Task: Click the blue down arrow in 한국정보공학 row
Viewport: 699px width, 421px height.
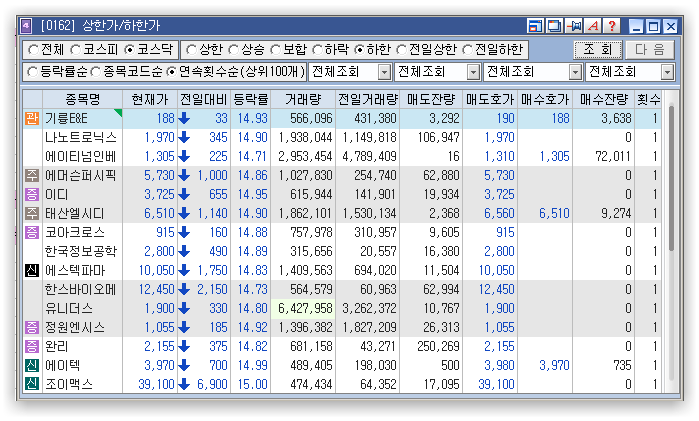Action: click(x=184, y=251)
